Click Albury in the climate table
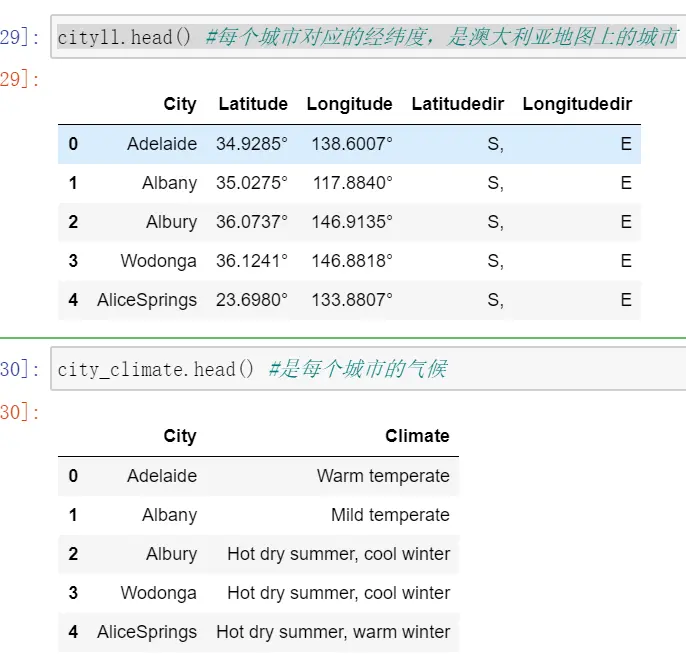Viewport: 686px width, 667px height. 172,554
